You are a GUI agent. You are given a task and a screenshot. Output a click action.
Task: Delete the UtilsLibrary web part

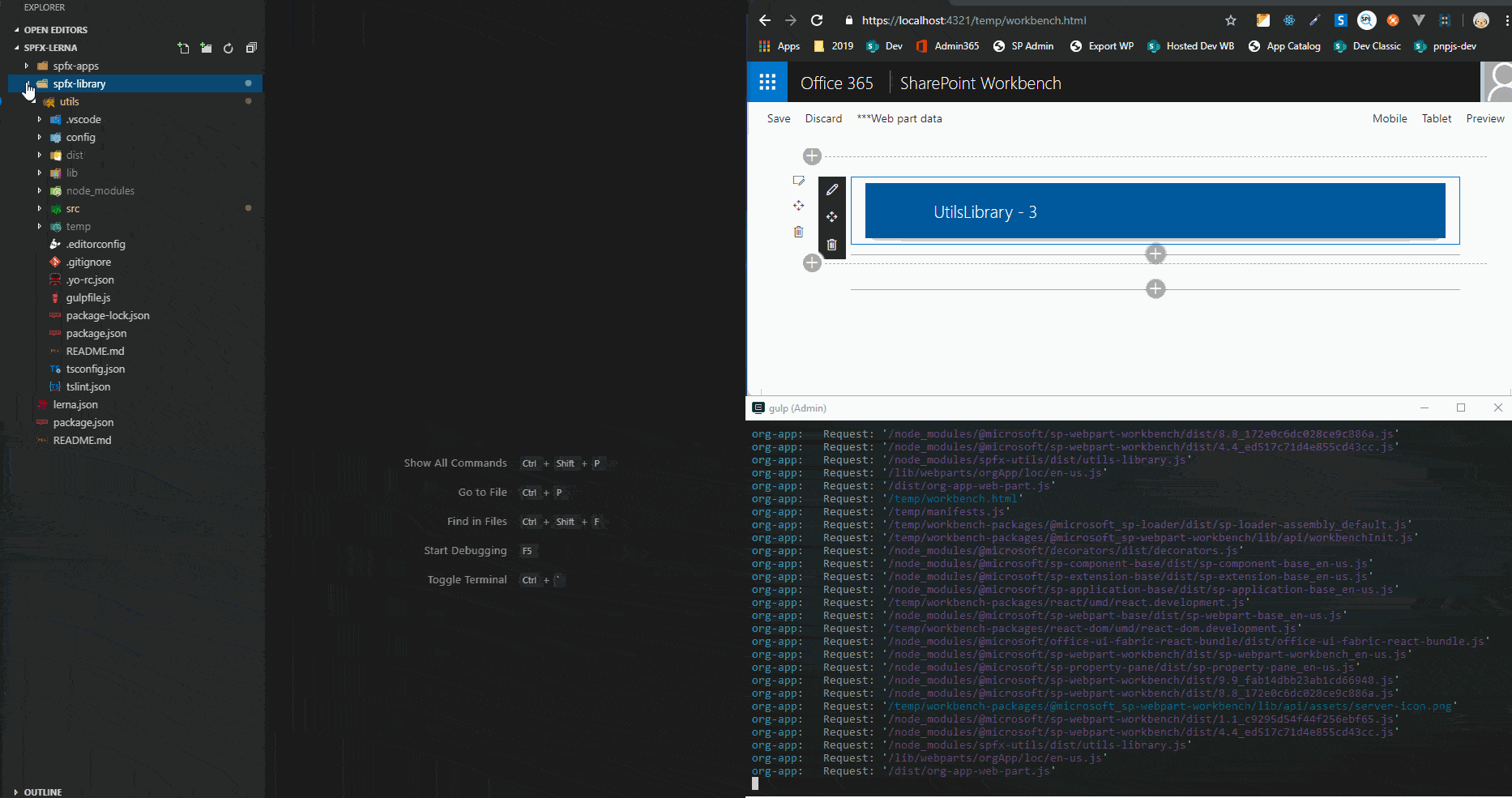click(831, 245)
